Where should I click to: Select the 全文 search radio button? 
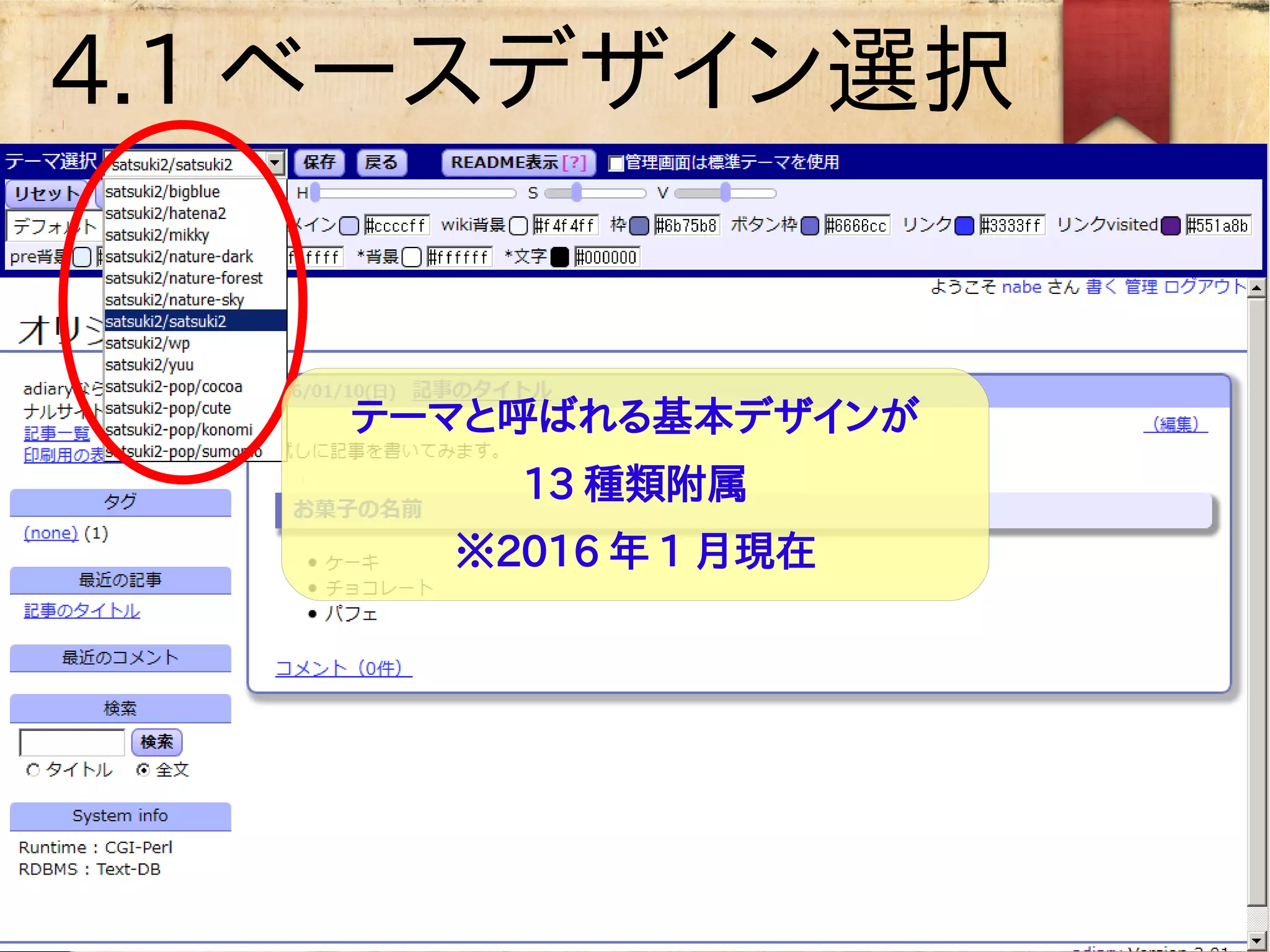143,770
